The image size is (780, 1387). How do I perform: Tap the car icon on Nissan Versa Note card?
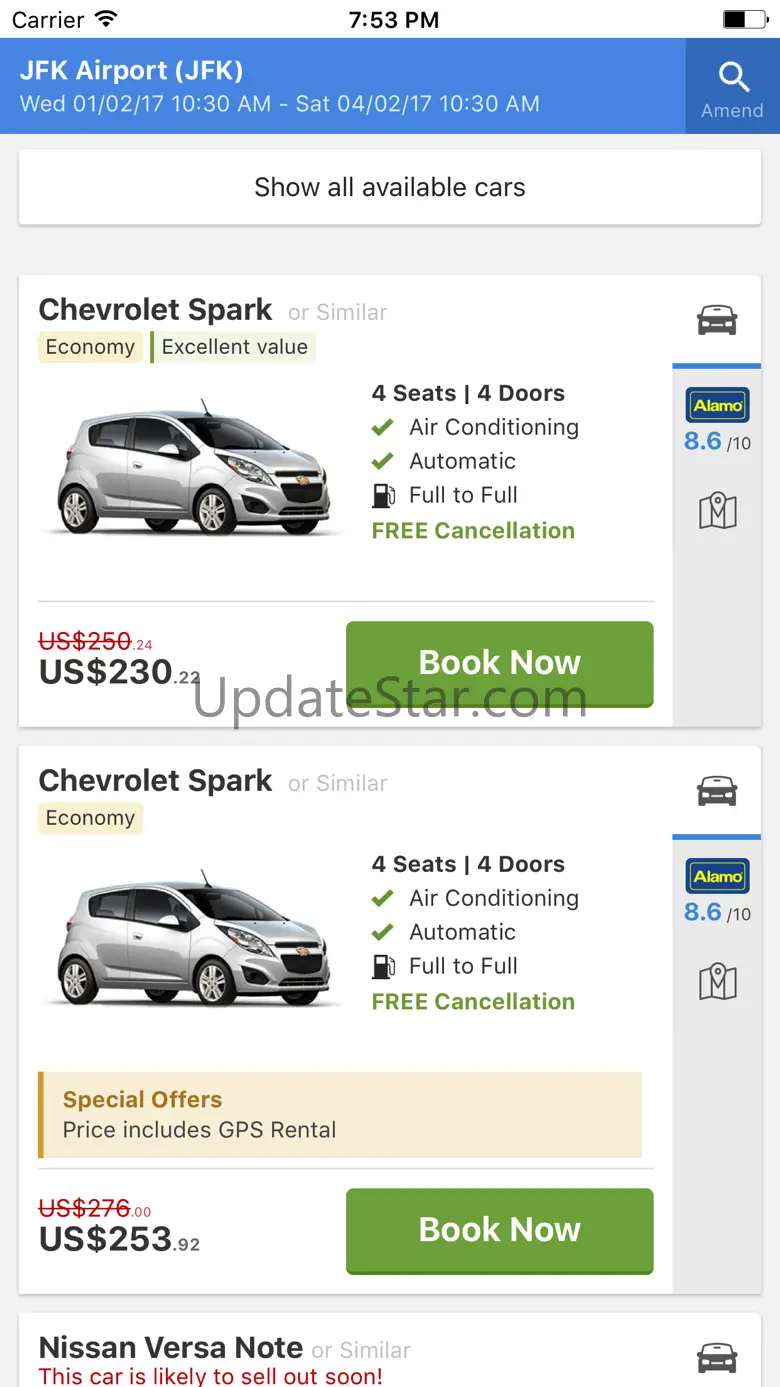pyautogui.click(x=717, y=1359)
